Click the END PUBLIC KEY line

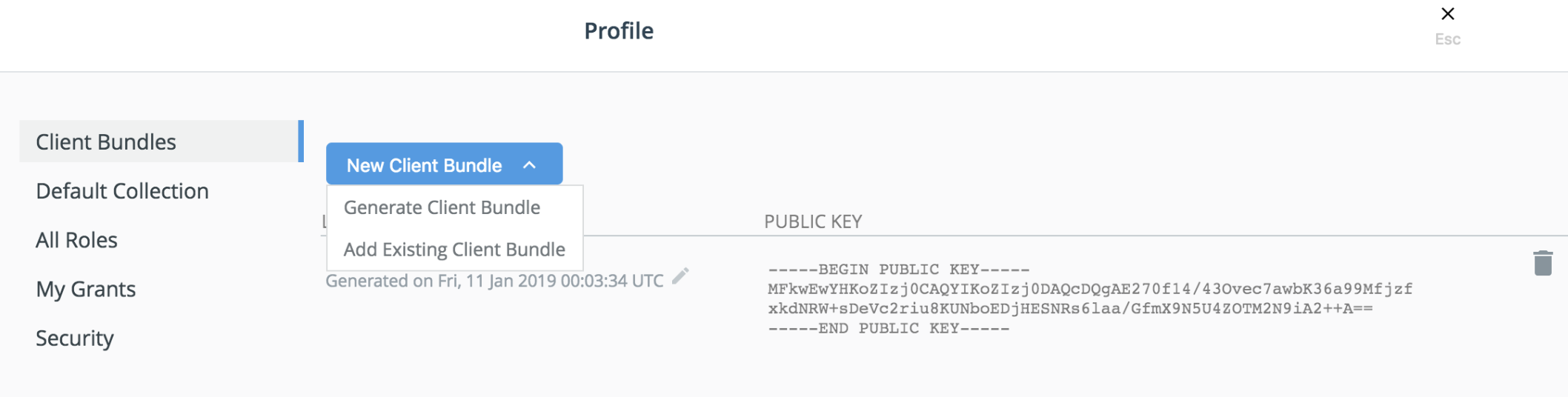point(888,328)
